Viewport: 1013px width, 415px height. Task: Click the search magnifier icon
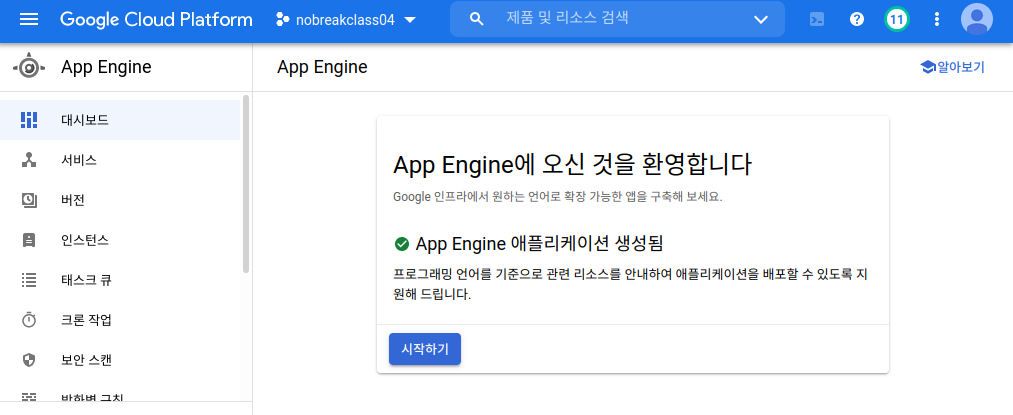pyautogui.click(x=477, y=19)
